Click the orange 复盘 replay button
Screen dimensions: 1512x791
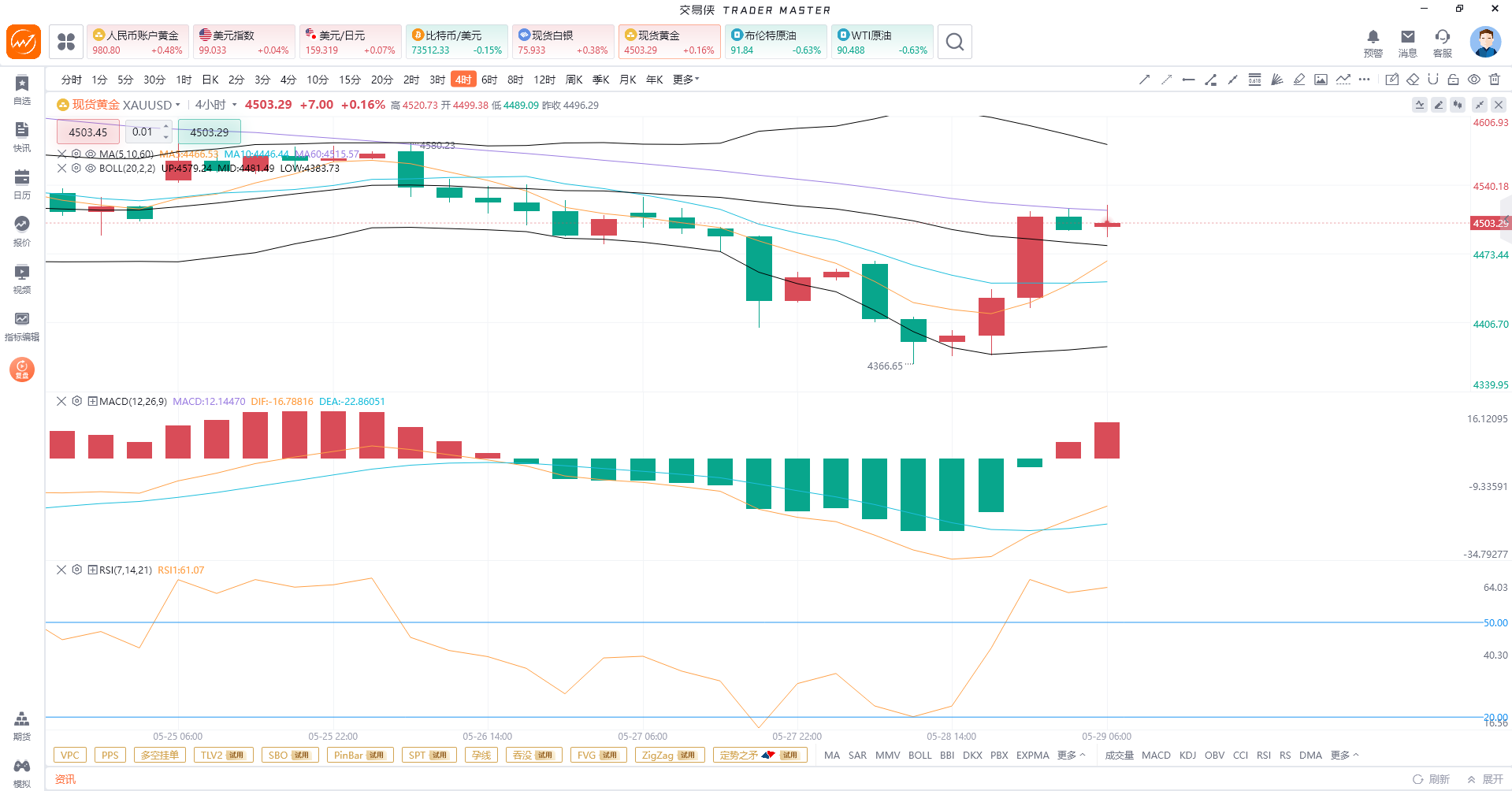point(22,369)
